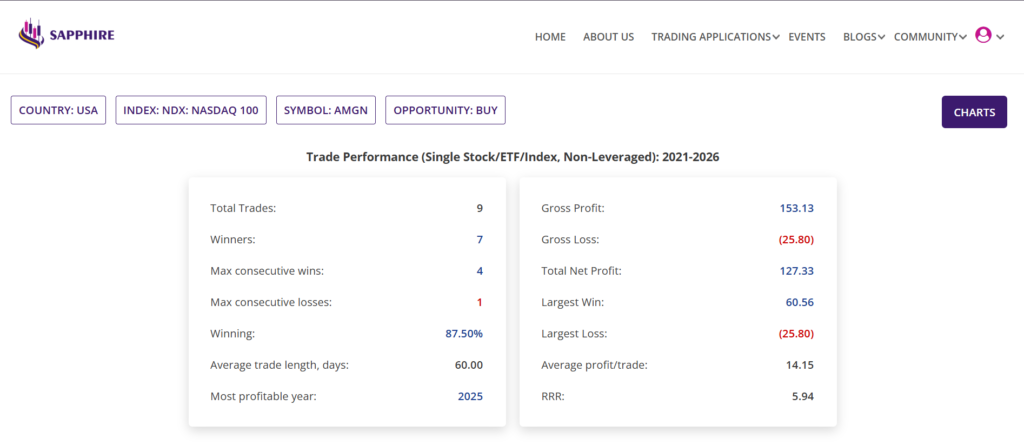Click the Total Net Profit value 127.33
Viewport: 1024px width, 445px height.
coord(797,271)
